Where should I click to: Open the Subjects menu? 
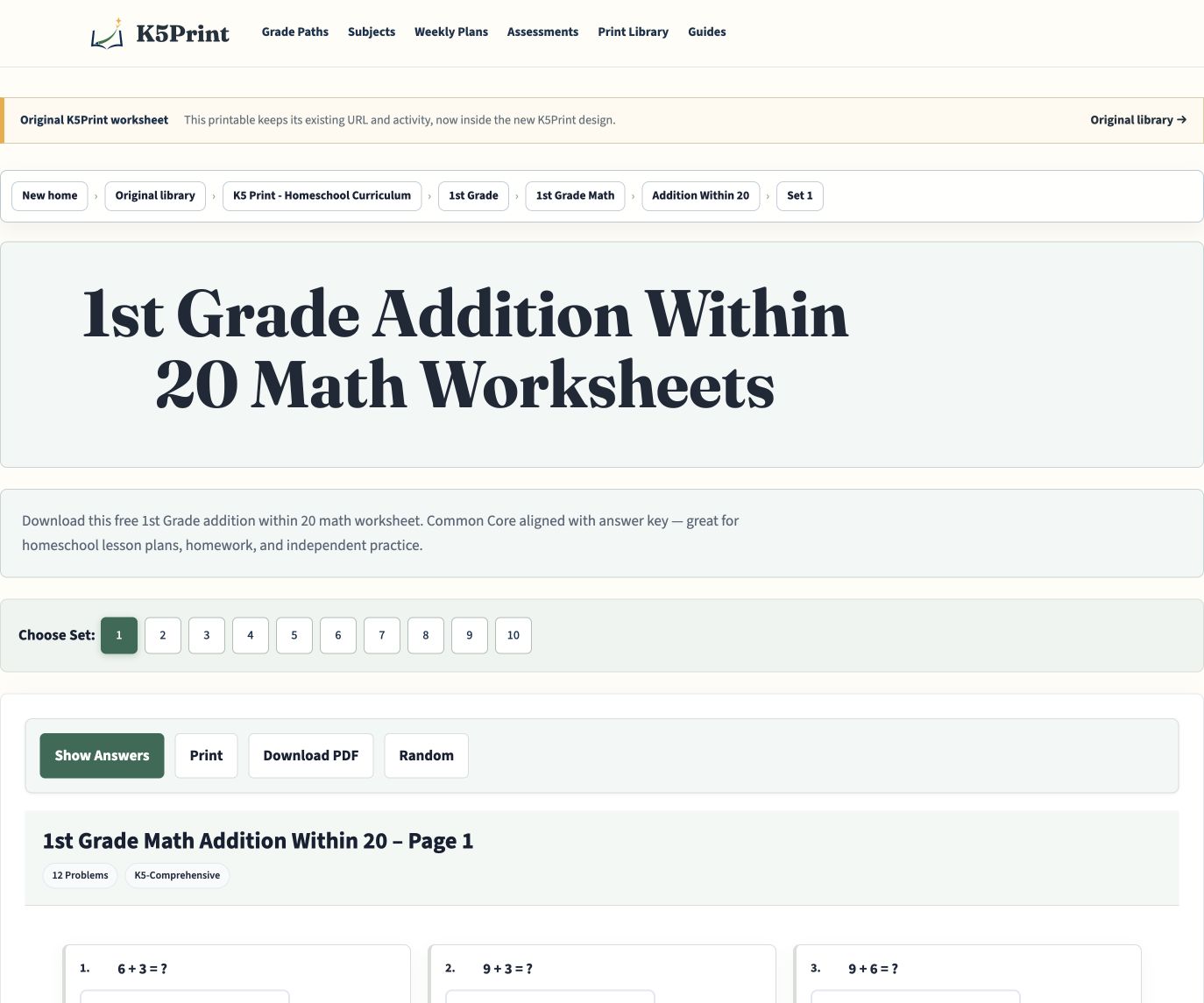(x=372, y=32)
